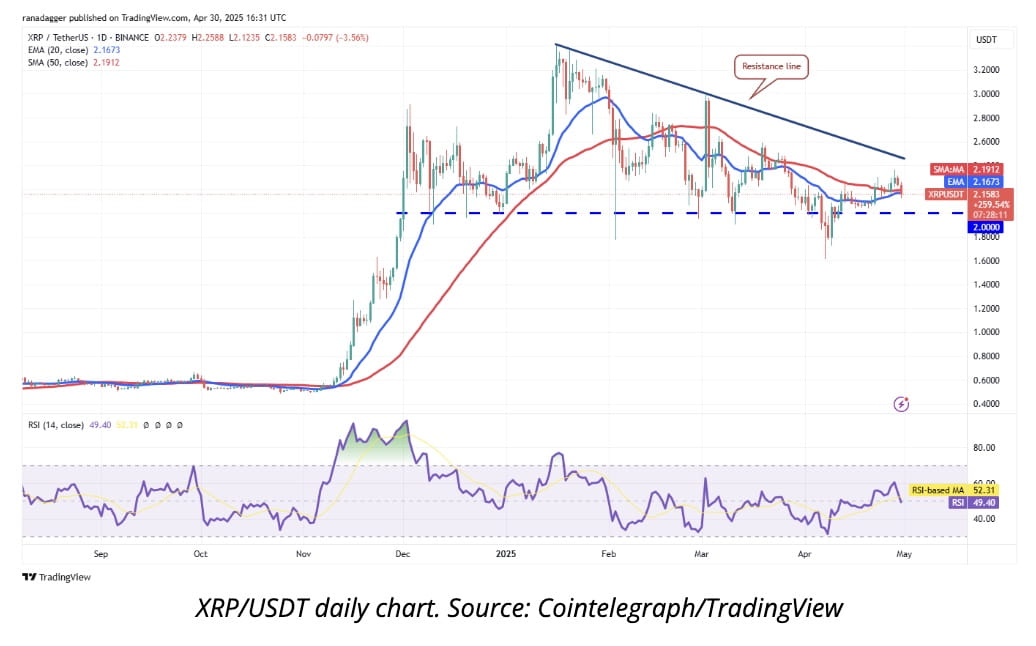Click the XRP / TetherUS symbol title

(89, 38)
